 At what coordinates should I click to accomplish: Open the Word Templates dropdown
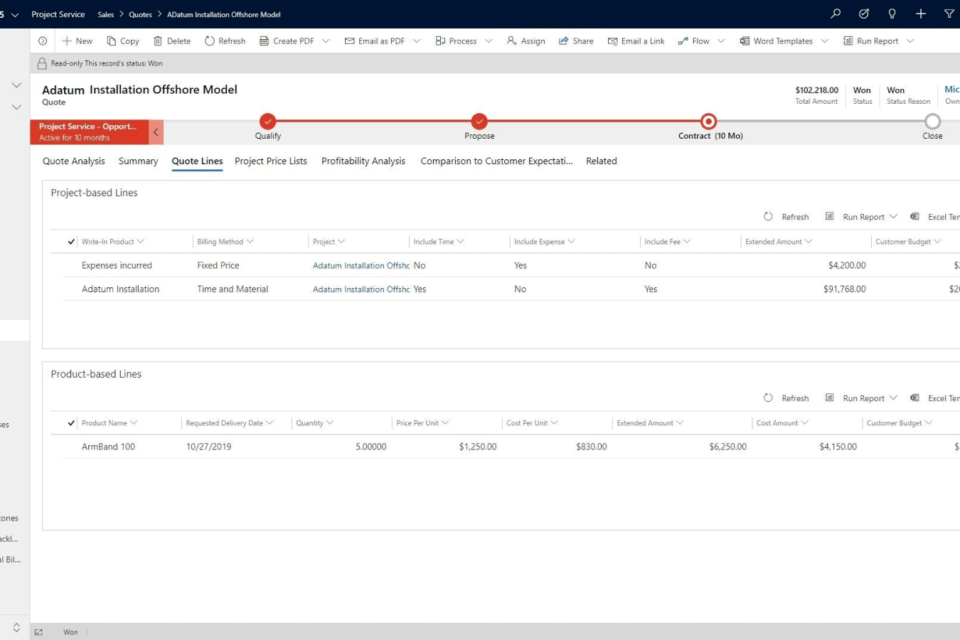tap(824, 41)
